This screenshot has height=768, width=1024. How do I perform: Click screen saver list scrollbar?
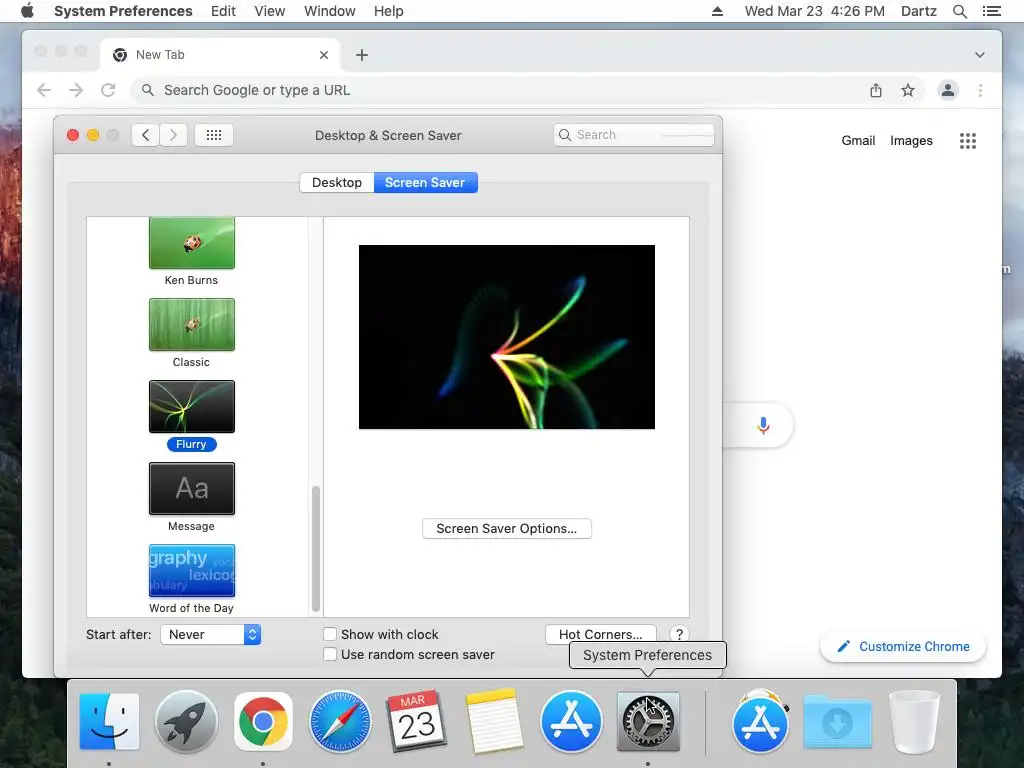[316, 549]
